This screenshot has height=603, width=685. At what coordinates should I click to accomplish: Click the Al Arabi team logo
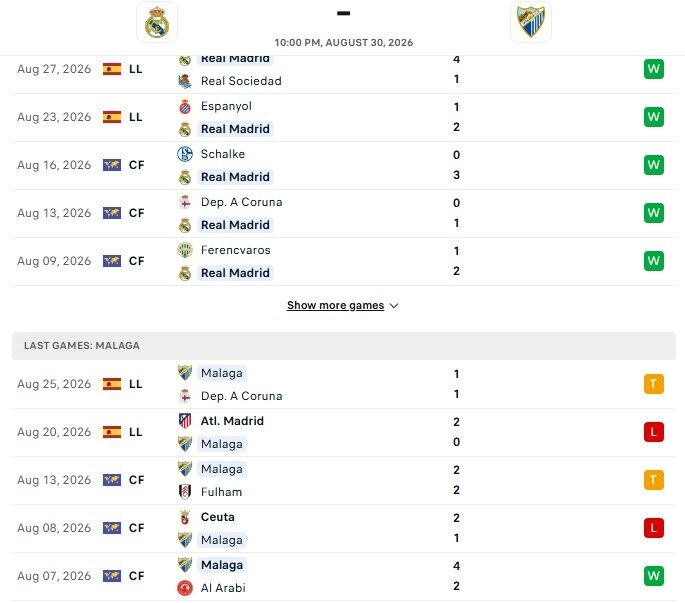pos(185,588)
